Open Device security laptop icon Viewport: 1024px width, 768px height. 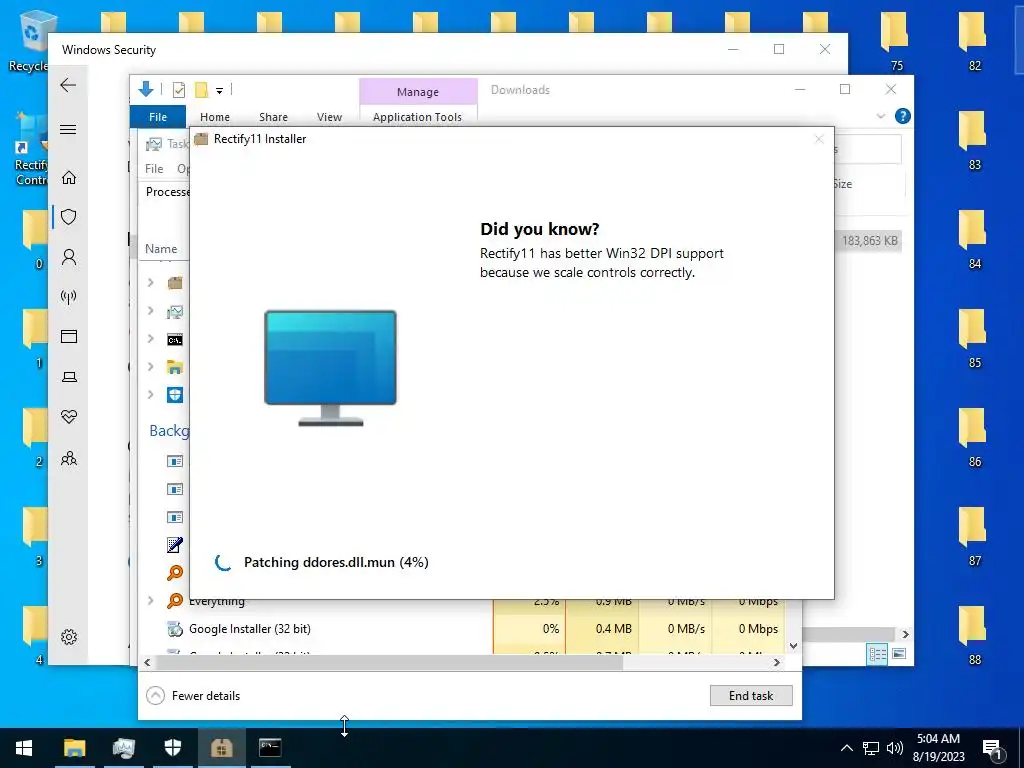(69, 377)
